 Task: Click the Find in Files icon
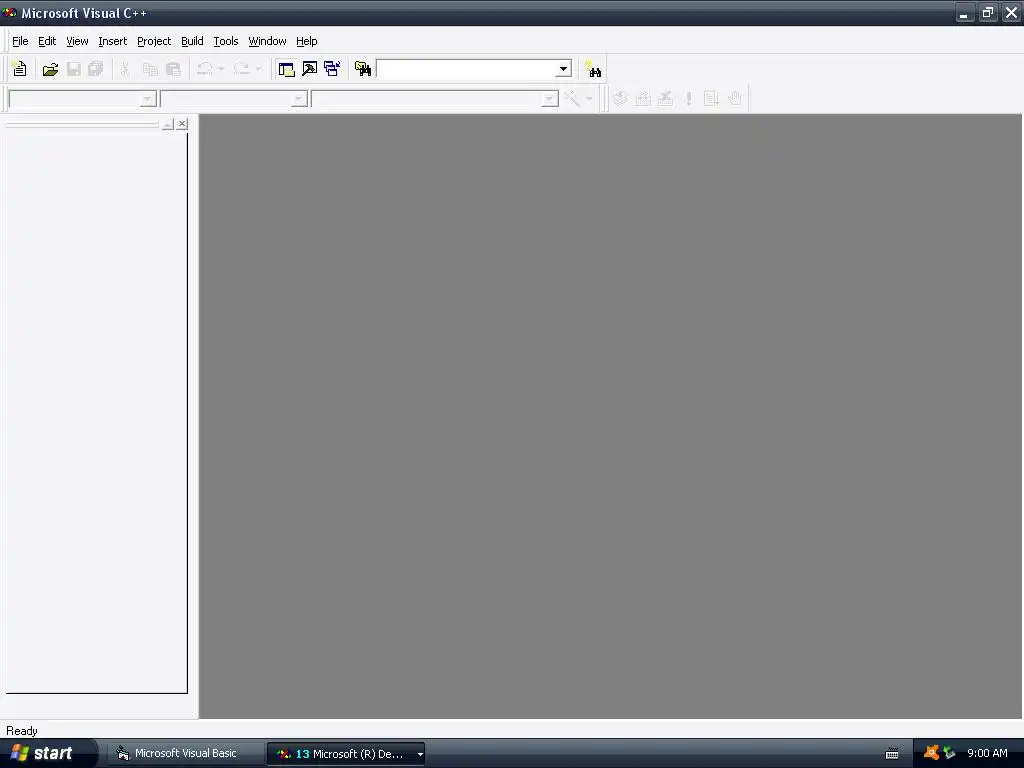(362, 69)
